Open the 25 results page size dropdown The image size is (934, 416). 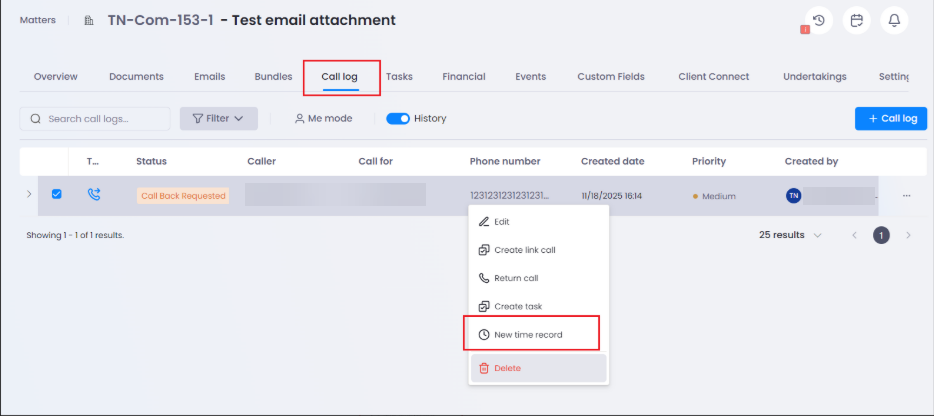tap(791, 235)
